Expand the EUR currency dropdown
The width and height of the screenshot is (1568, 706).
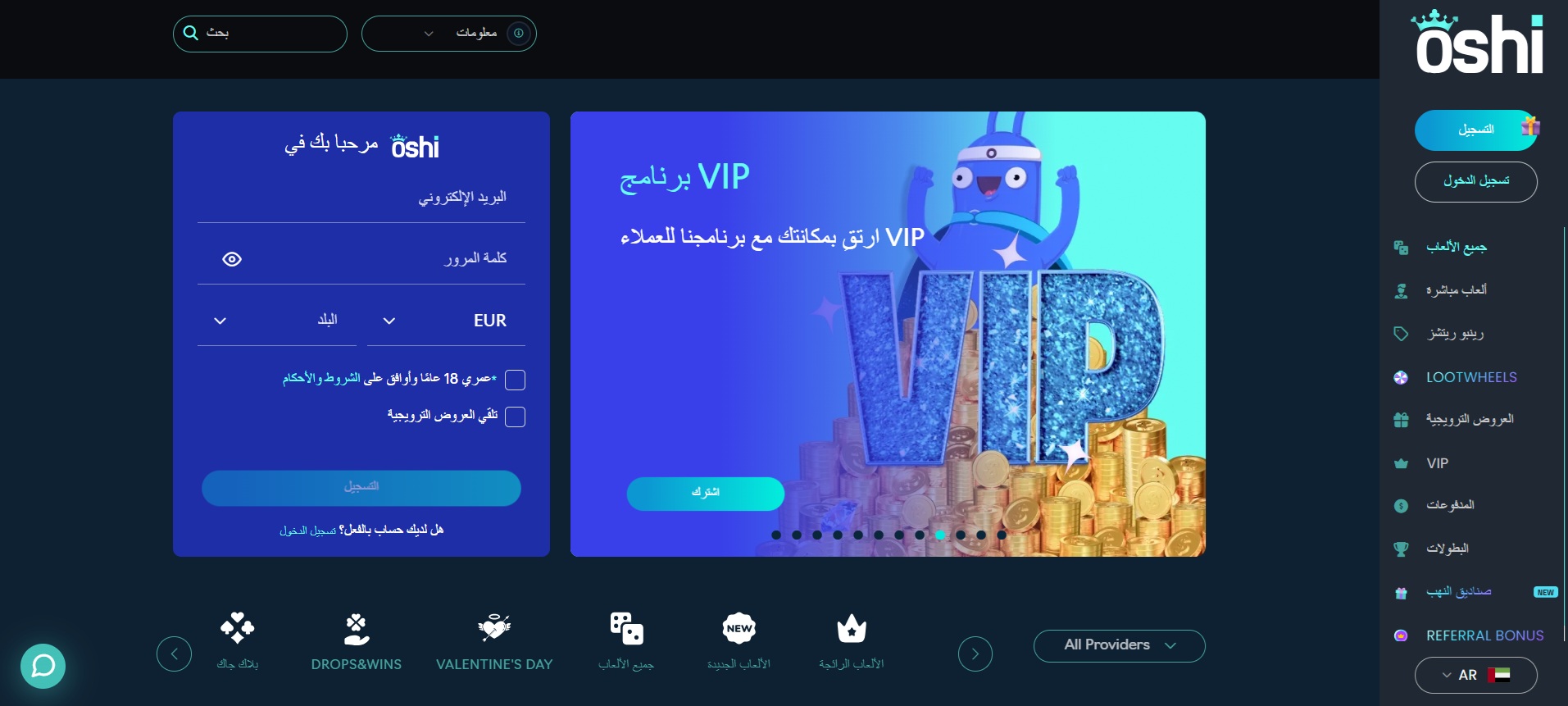click(x=446, y=321)
